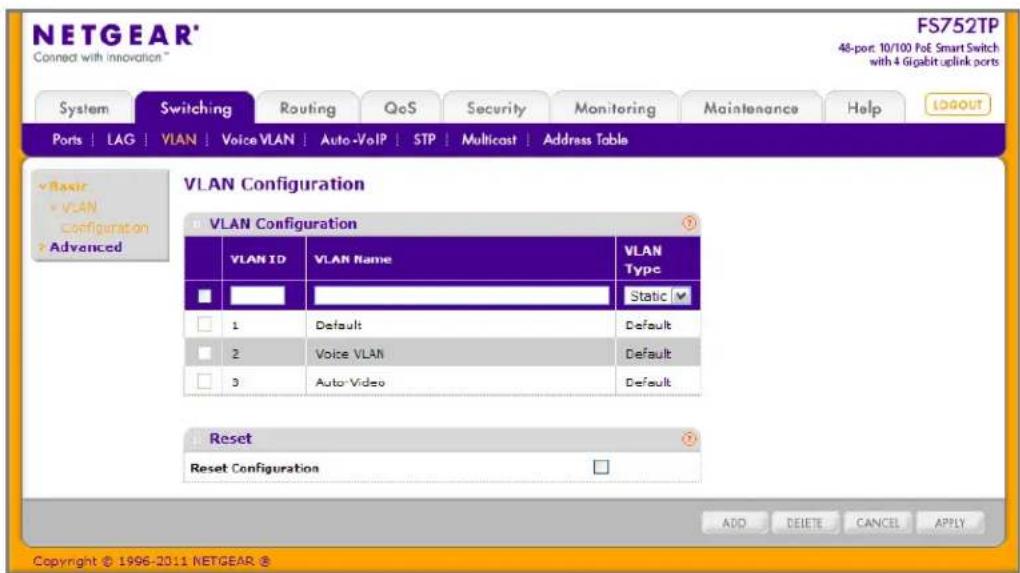Image resolution: width=1020 pixels, height=573 pixels.
Task: Open the VLAN item in the sidebar
Action: coord(79,207)
